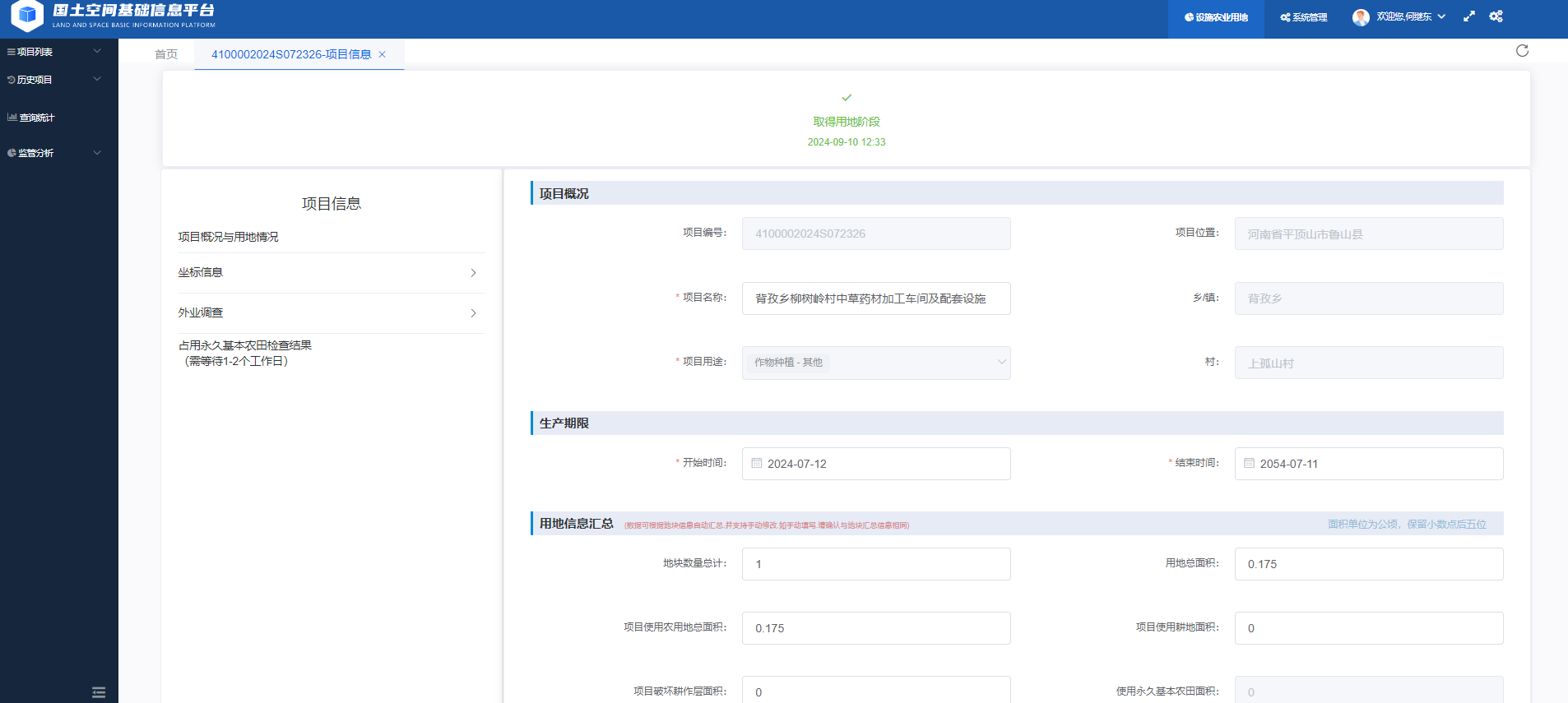Click the 取得用地阶段 checkmark icon

click(847, 98)
